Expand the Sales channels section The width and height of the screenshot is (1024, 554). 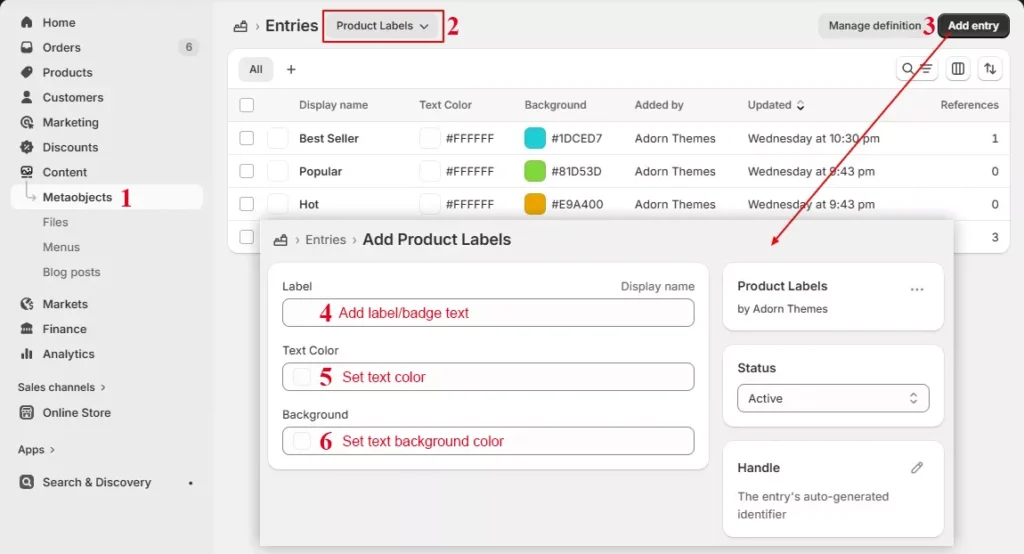(61, 387)
